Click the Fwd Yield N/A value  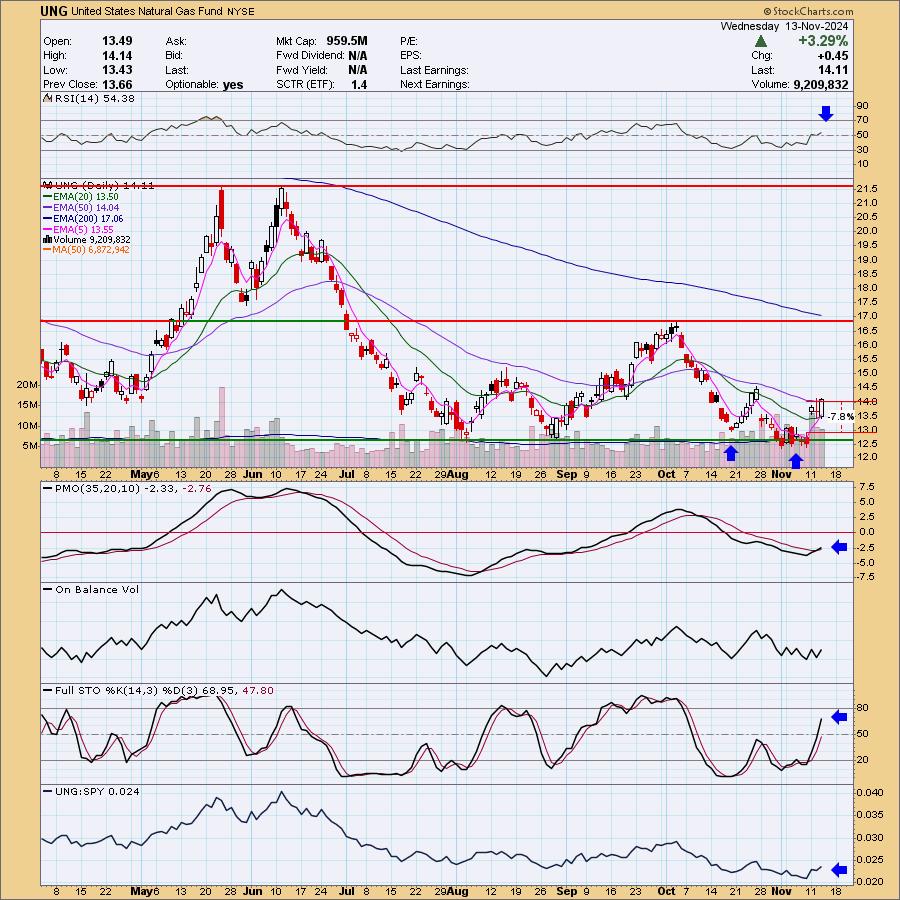pos(358,70)
